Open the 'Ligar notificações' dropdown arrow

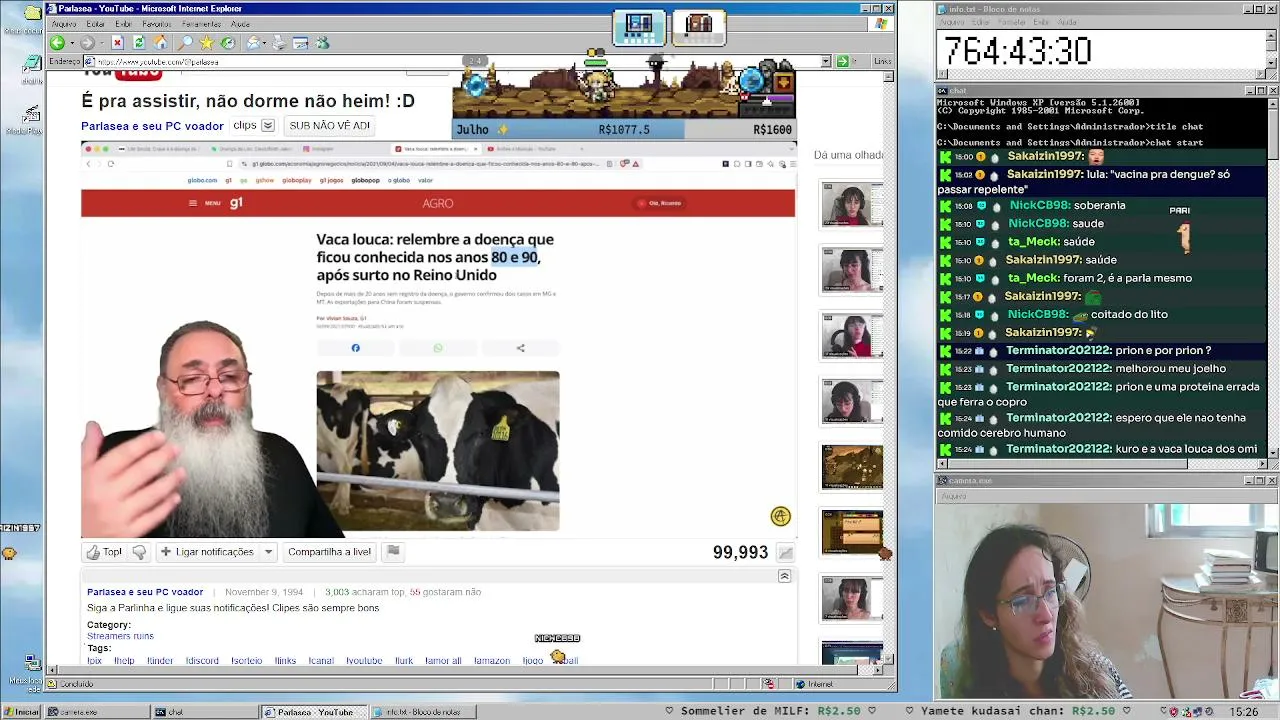point(268,552)
